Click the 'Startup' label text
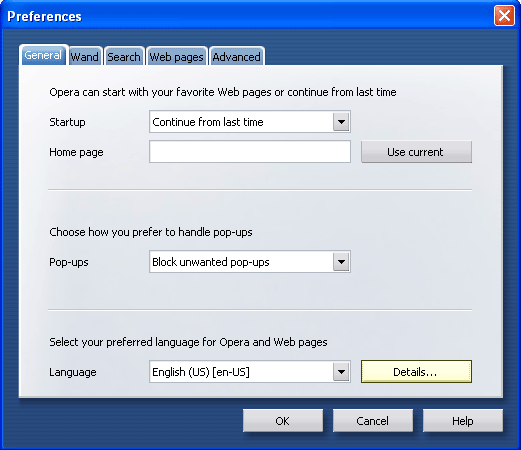This screenshot has width=521, height=450. [67, 122]
